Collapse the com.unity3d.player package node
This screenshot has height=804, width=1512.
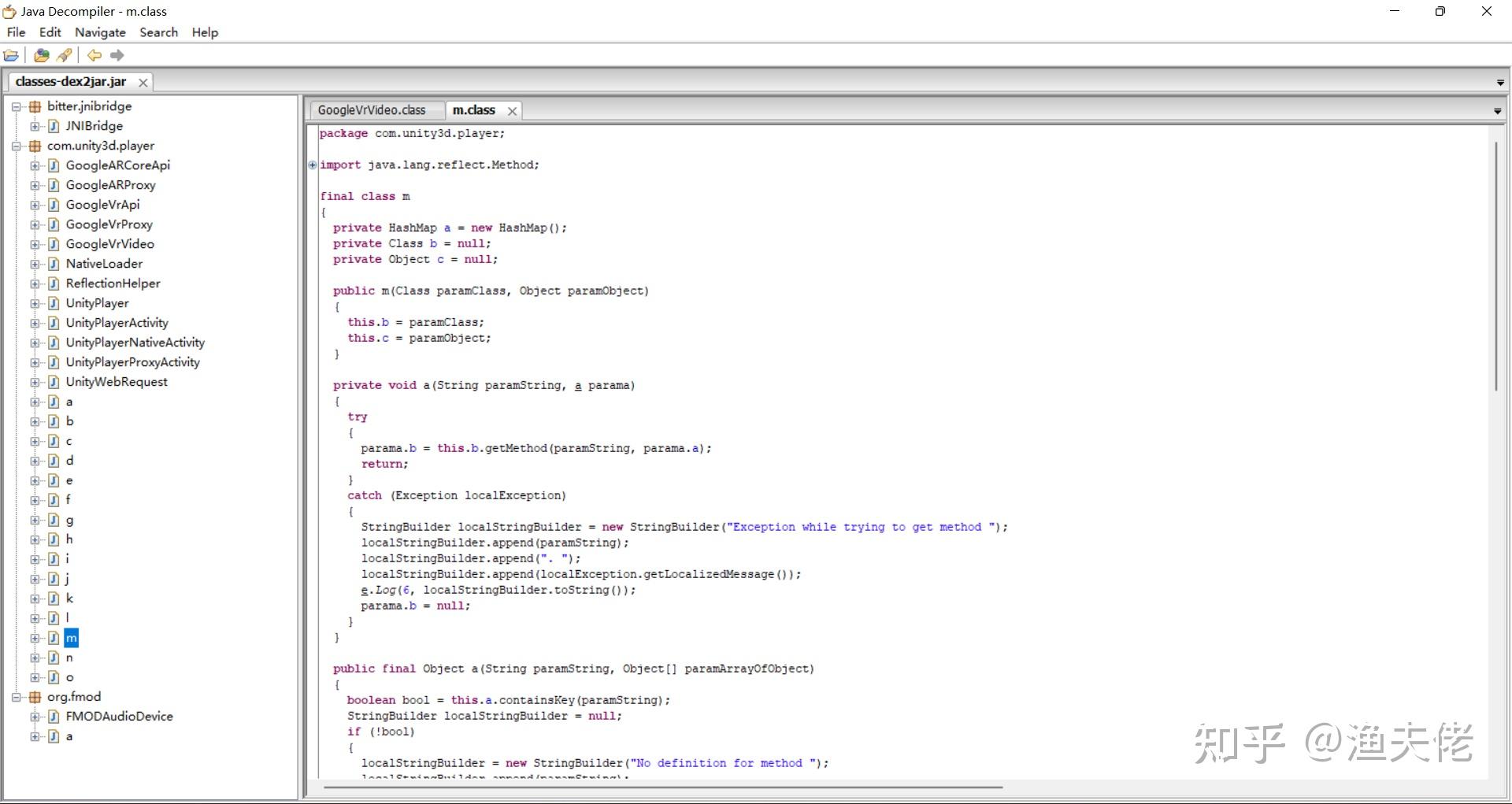pyautogui.click(x=16, y=146)
